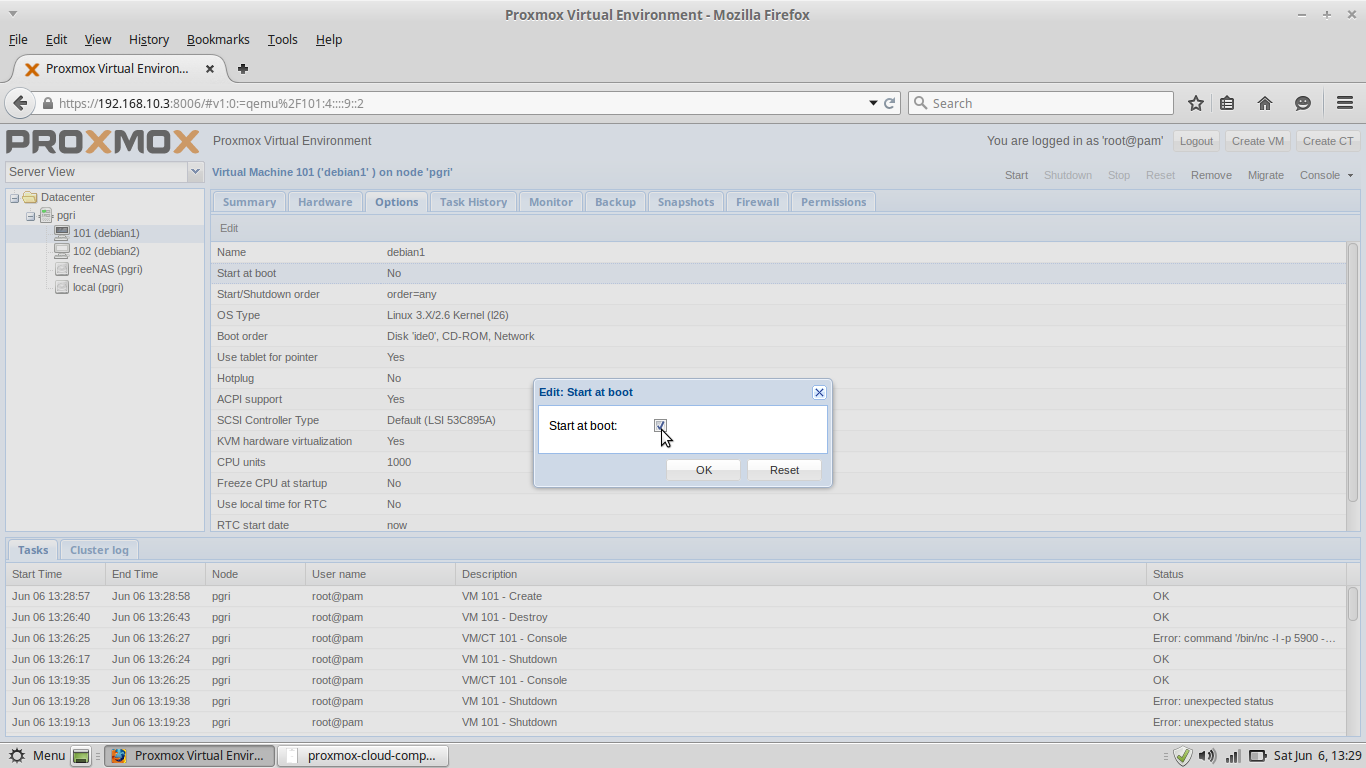Go to the Firefox home page icon
The image size is (1366, 768).
coord(1265,103)
